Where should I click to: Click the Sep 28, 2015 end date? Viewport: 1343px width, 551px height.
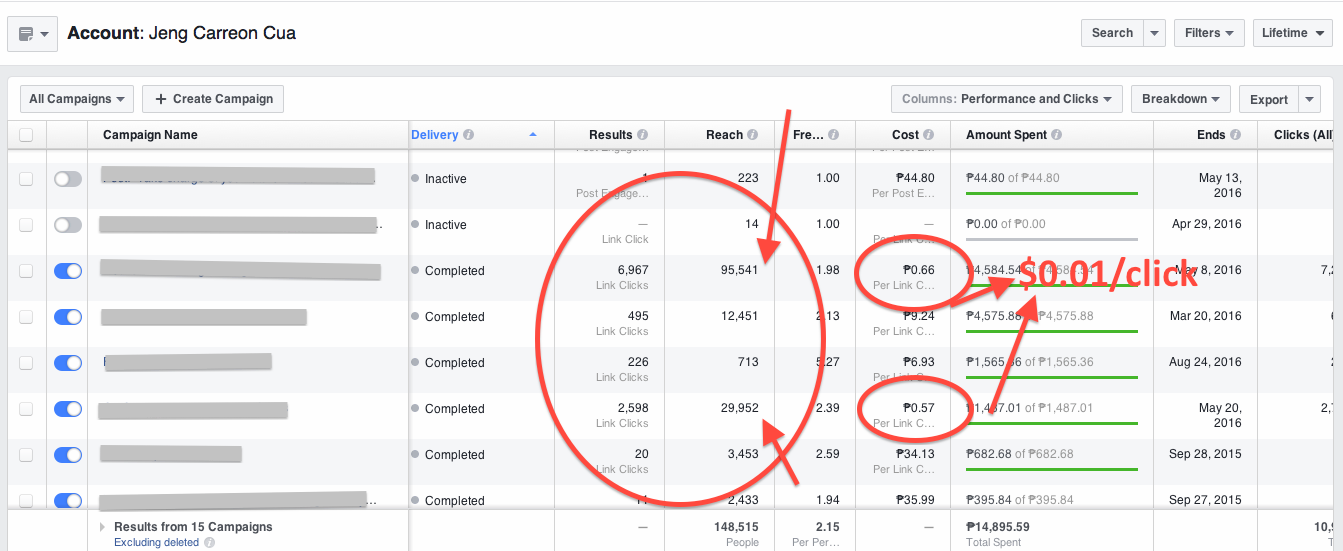click(x=1205, y=455)
